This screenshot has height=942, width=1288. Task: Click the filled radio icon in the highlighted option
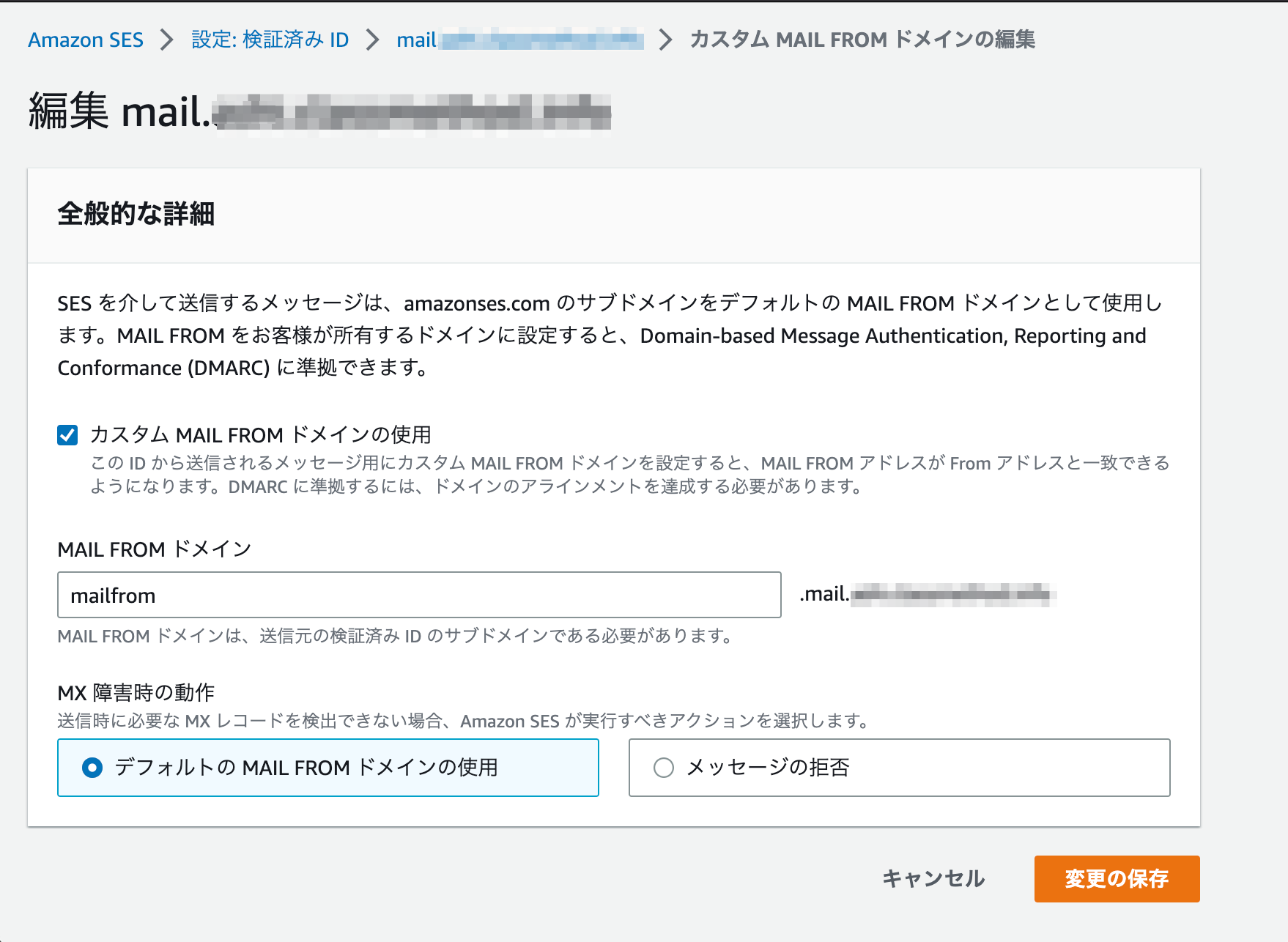coord(92,768)
